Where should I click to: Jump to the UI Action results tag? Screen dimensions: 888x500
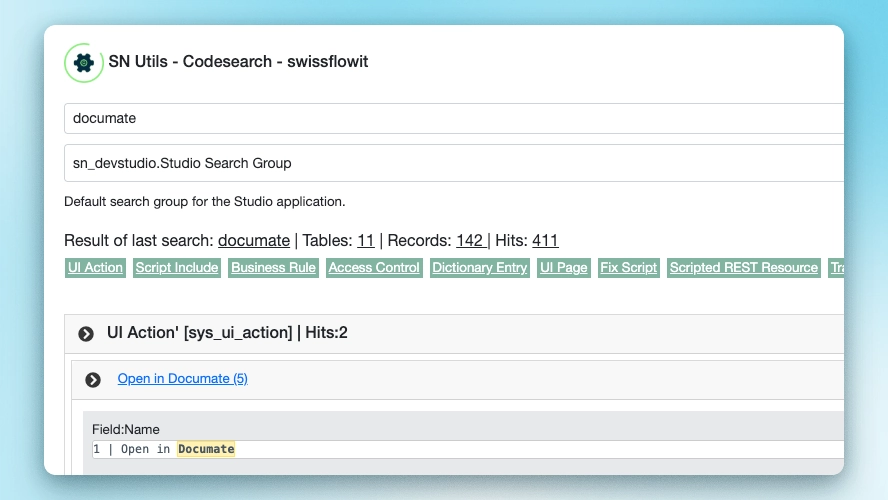95,268
